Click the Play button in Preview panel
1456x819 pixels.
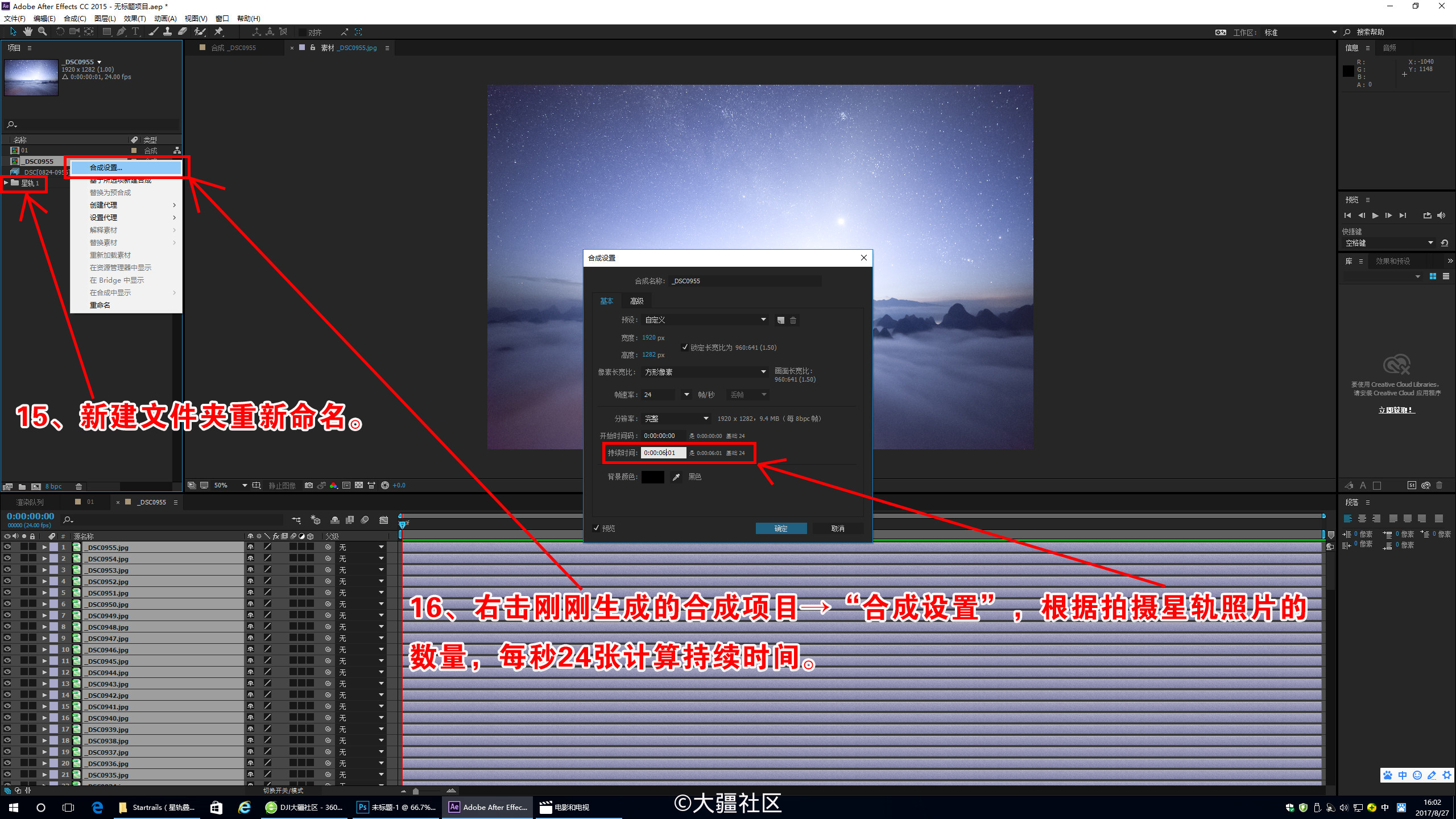coord(1375,216)
